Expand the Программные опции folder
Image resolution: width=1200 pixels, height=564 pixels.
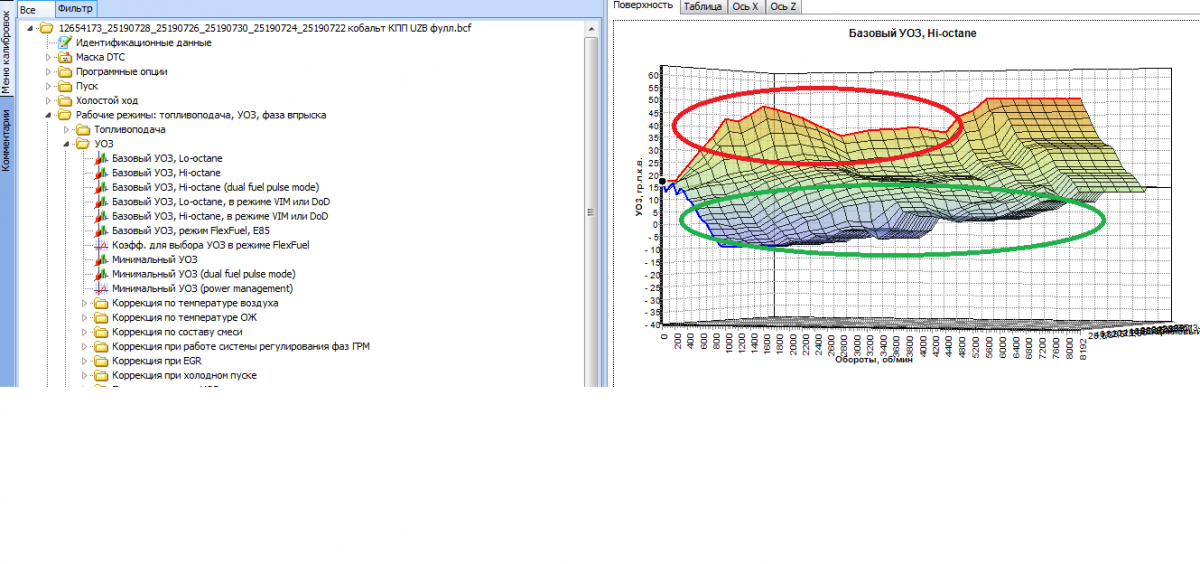49,72
